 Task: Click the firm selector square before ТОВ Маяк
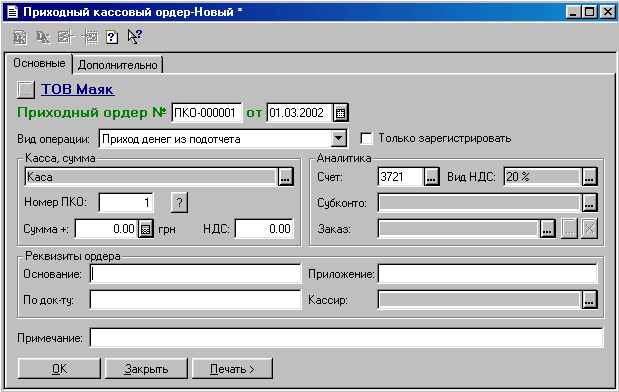[26, 90]
